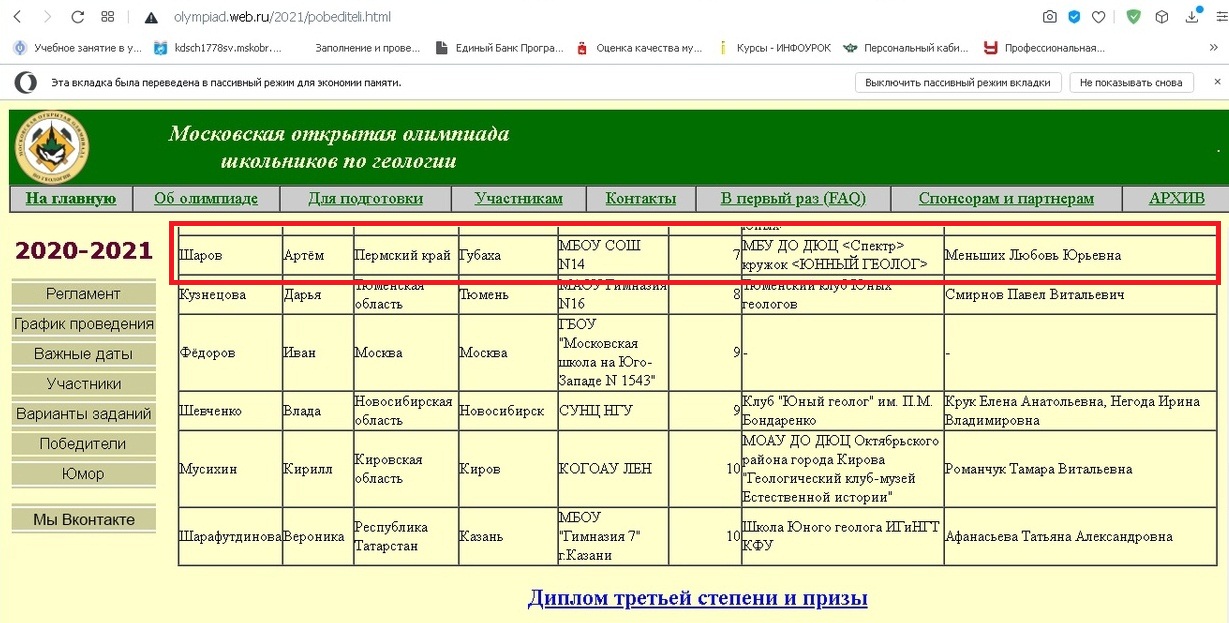Click the 'Варианты заданий' sidebar button
This screenshot has height=623, width=1229.
(83, 414)
